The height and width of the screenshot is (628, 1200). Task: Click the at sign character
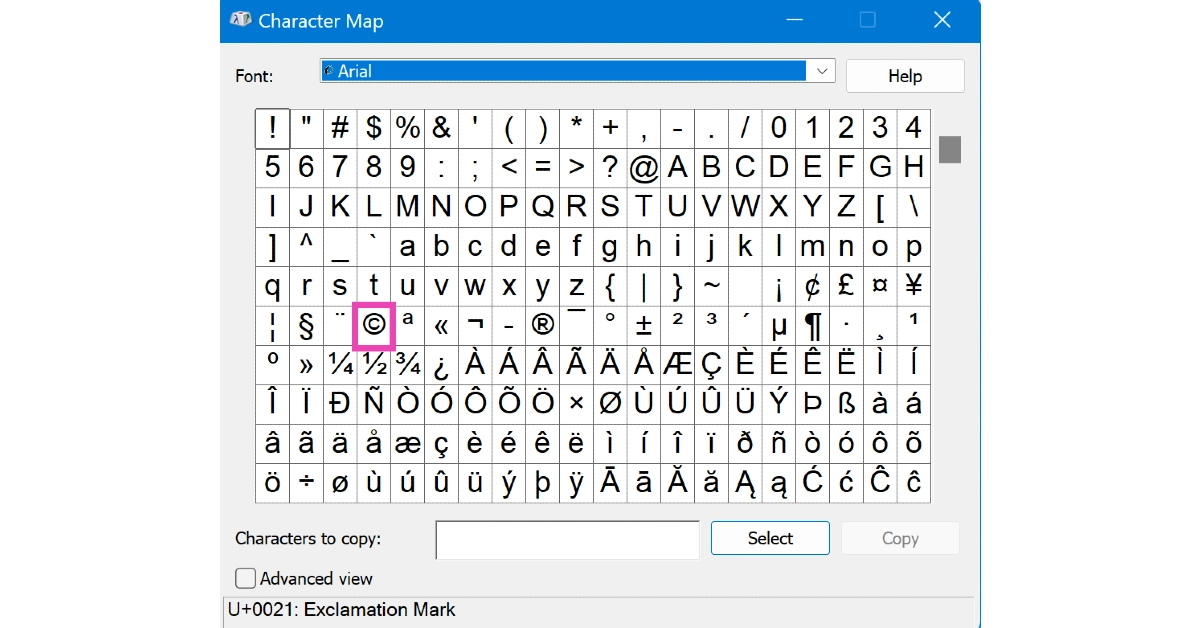644,167
